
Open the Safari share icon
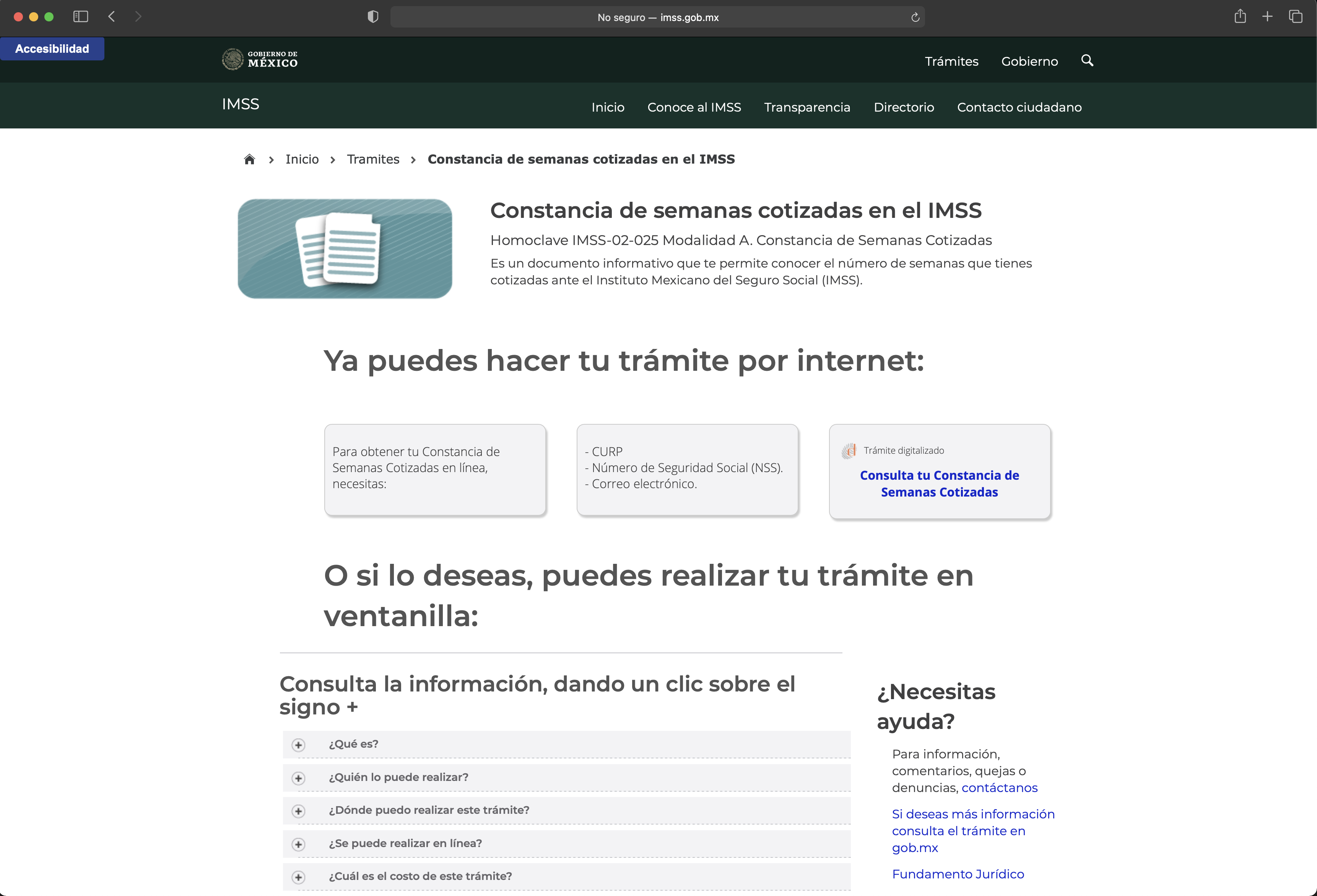coord(1240,16)
